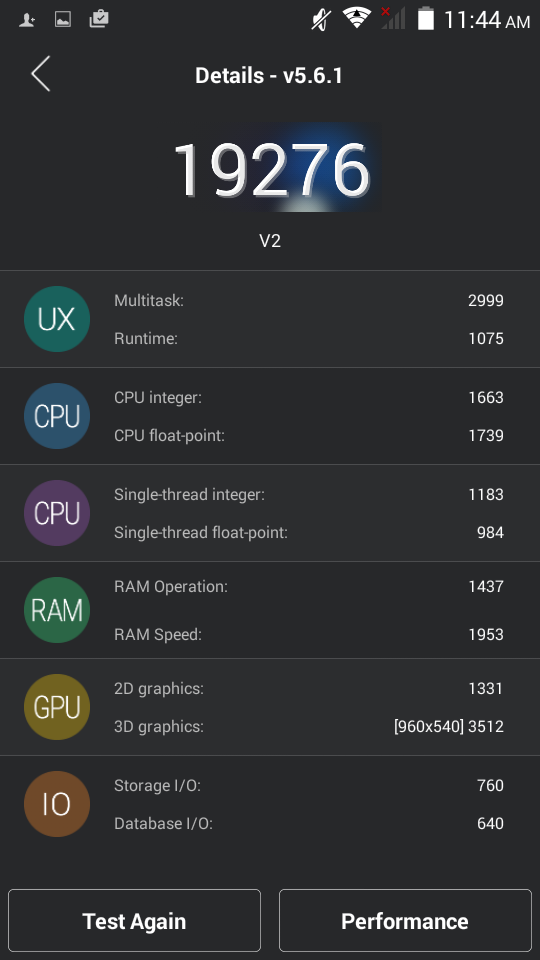Viewport: 540px width, 960px height.
Task: Tap the blue CPU category icon
Action: point(57,416)
